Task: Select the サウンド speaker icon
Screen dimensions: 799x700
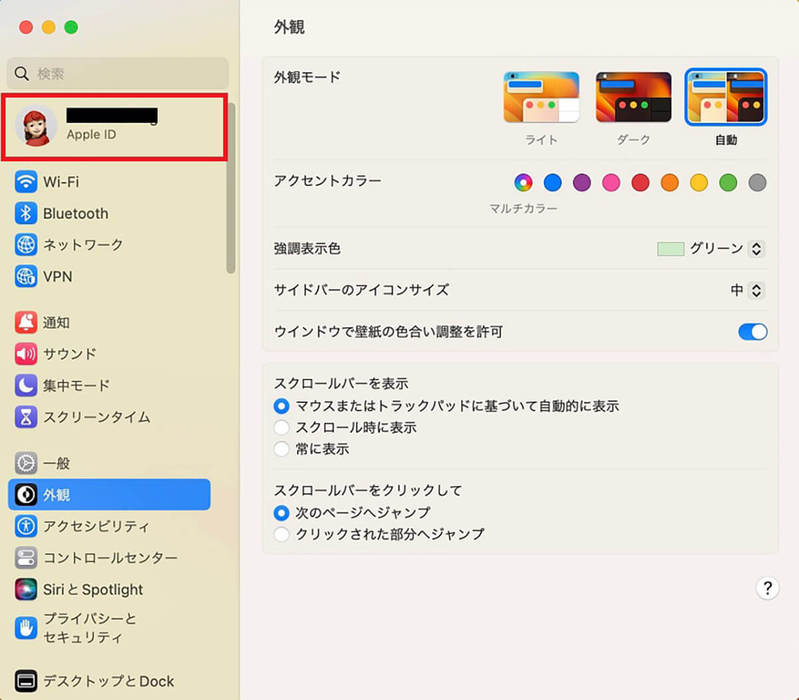Action: pos(26,354)
